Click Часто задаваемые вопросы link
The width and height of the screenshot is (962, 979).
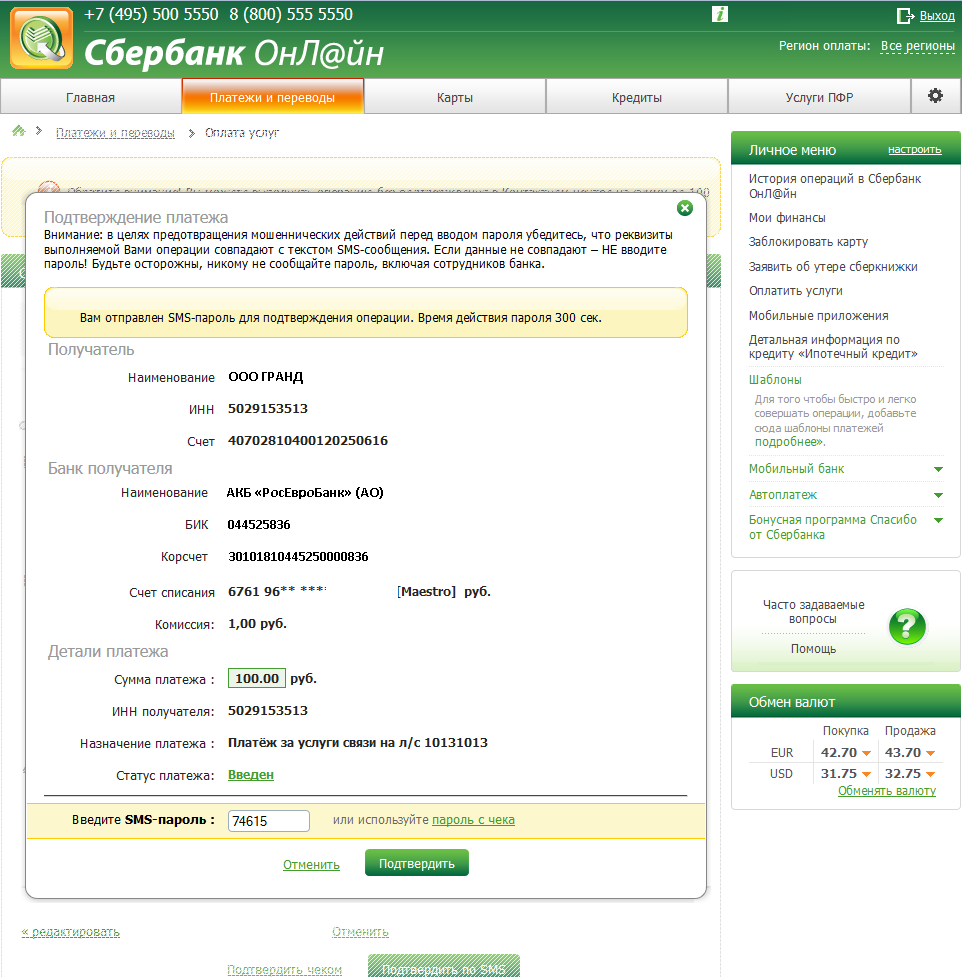coord(813,612)
